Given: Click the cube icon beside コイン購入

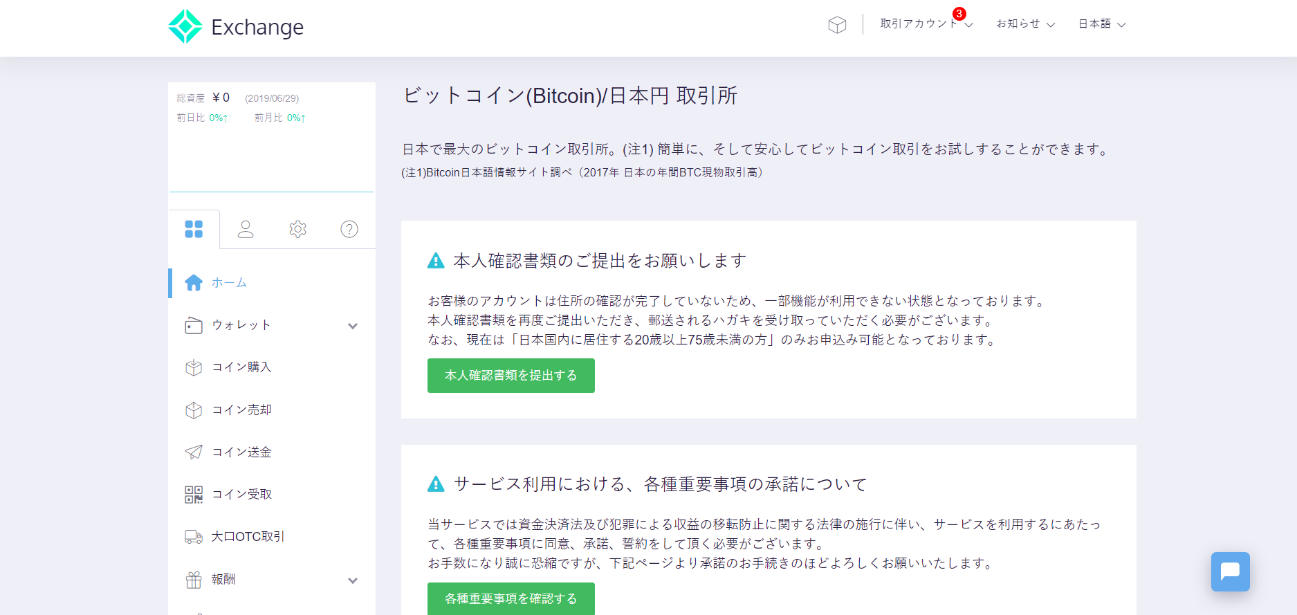Looking at the screenshot, I should 194,368.
